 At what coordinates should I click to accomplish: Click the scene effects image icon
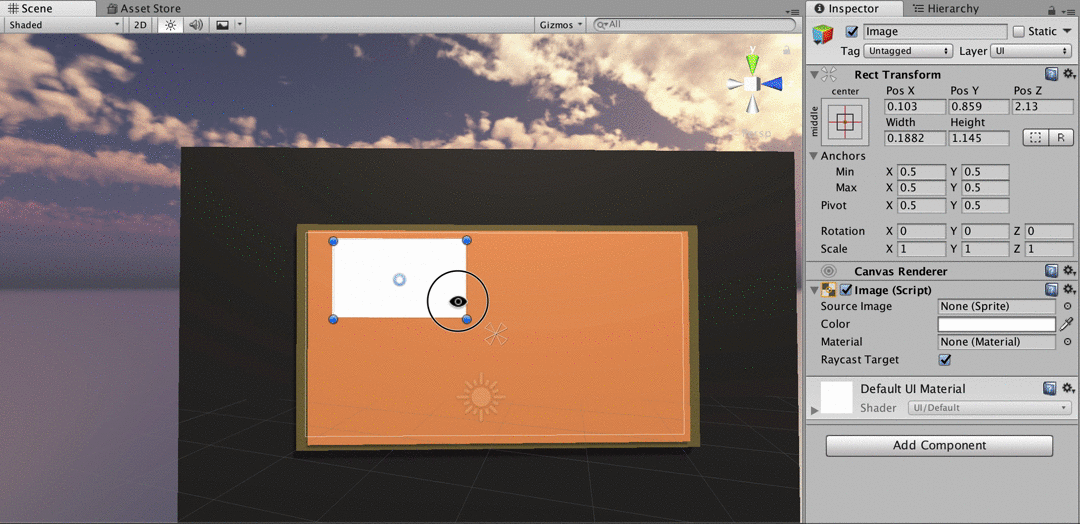coord(222,25)
